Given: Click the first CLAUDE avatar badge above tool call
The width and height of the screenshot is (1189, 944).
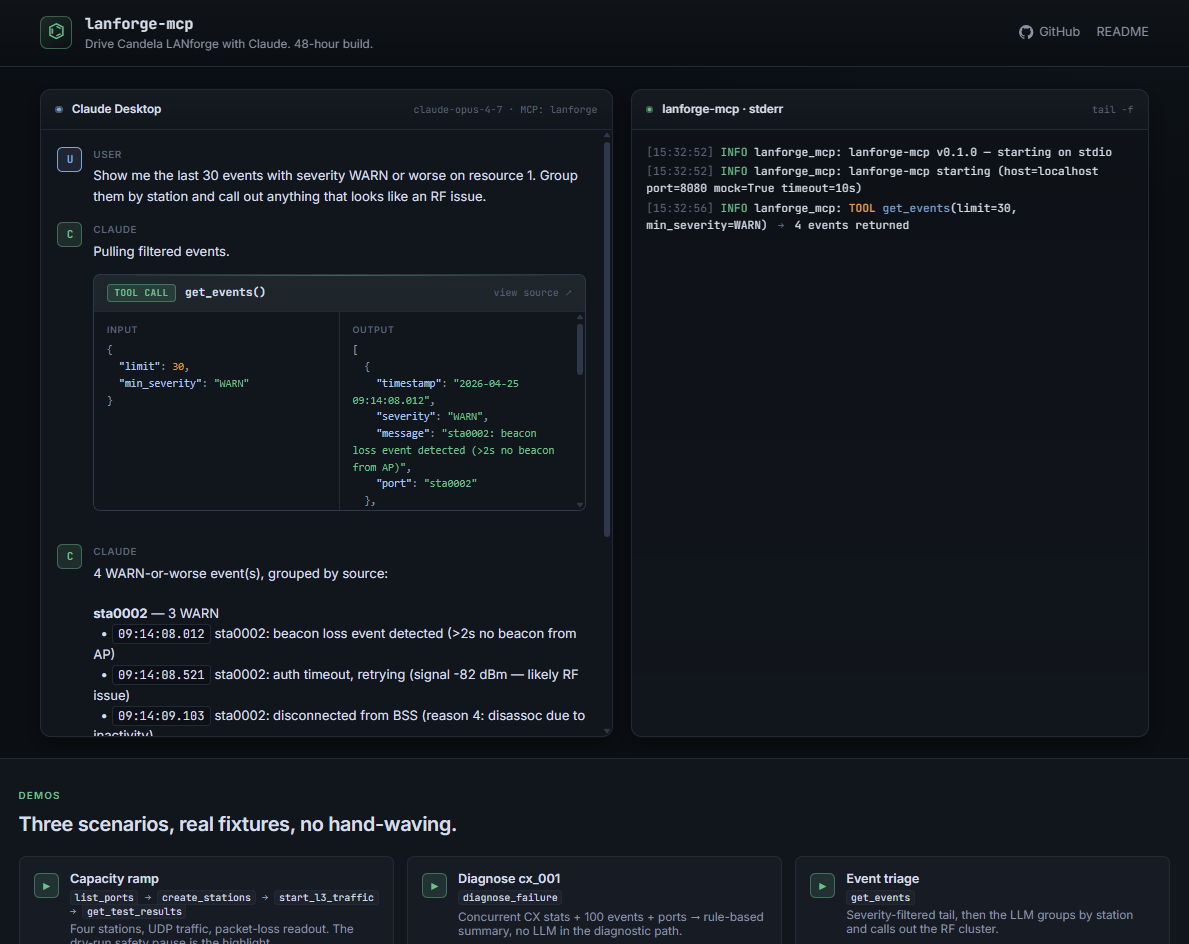Looking at the screenshot, I should tap(70, 234).
